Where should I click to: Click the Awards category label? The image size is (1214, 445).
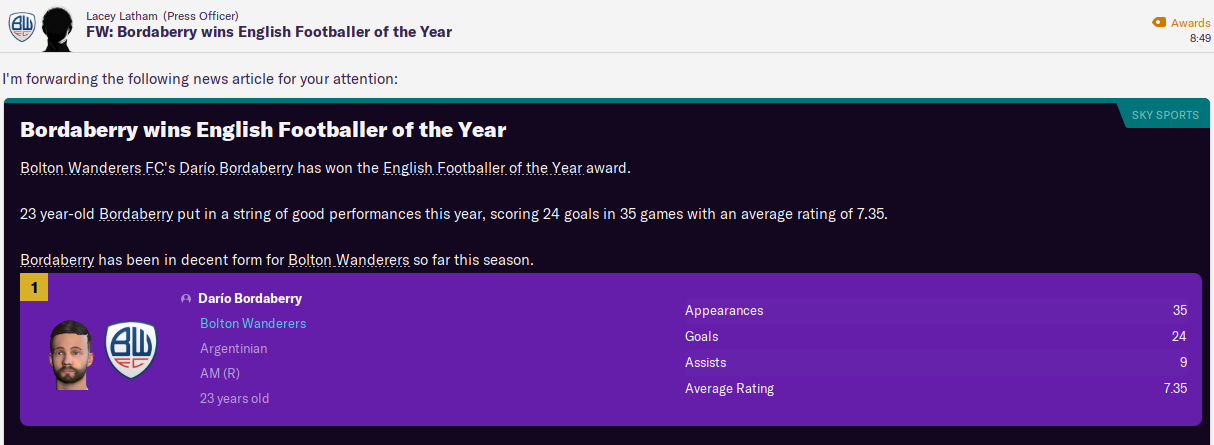pos(1191,22)
